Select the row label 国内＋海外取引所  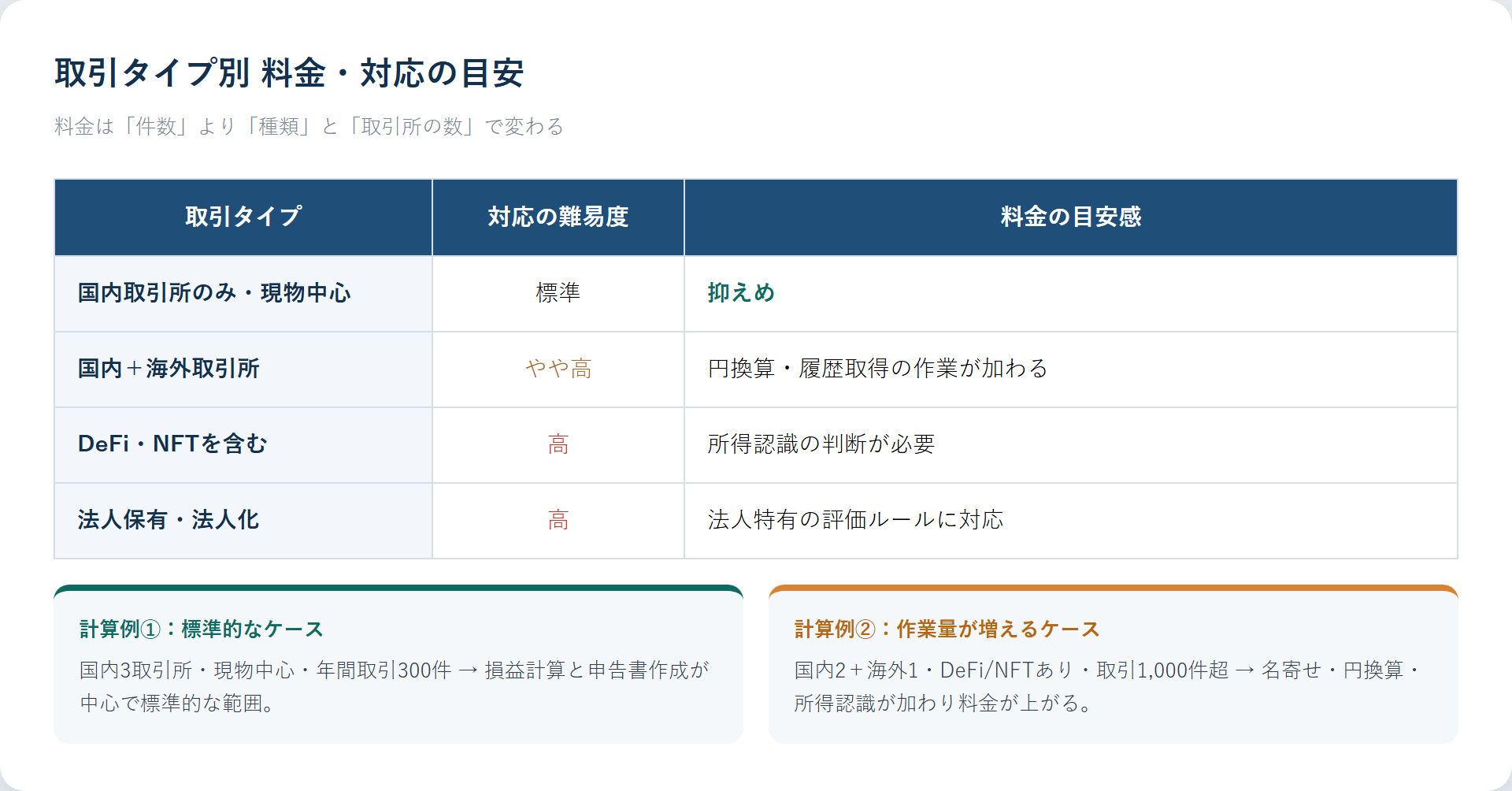click(169, 369)
